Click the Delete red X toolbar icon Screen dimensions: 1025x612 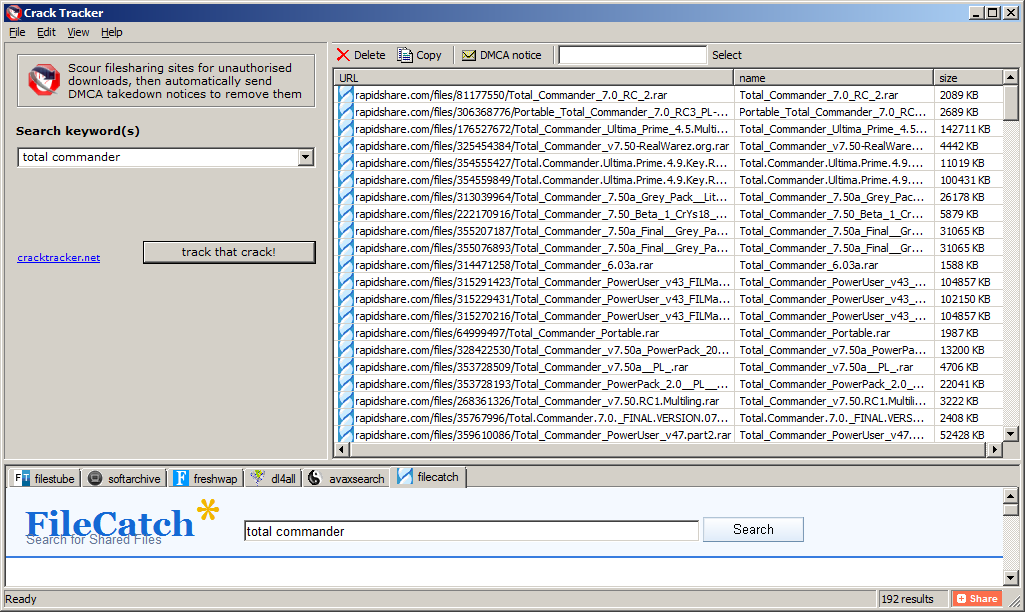tap(344, 55)
